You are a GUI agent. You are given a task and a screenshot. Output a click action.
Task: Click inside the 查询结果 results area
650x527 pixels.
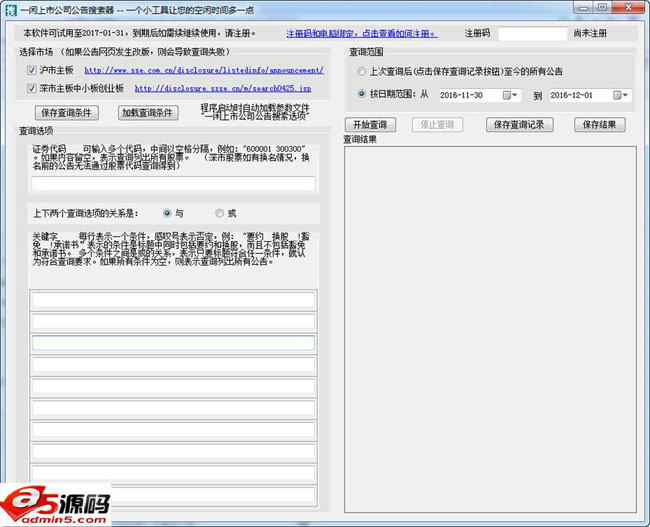(490, 329)
